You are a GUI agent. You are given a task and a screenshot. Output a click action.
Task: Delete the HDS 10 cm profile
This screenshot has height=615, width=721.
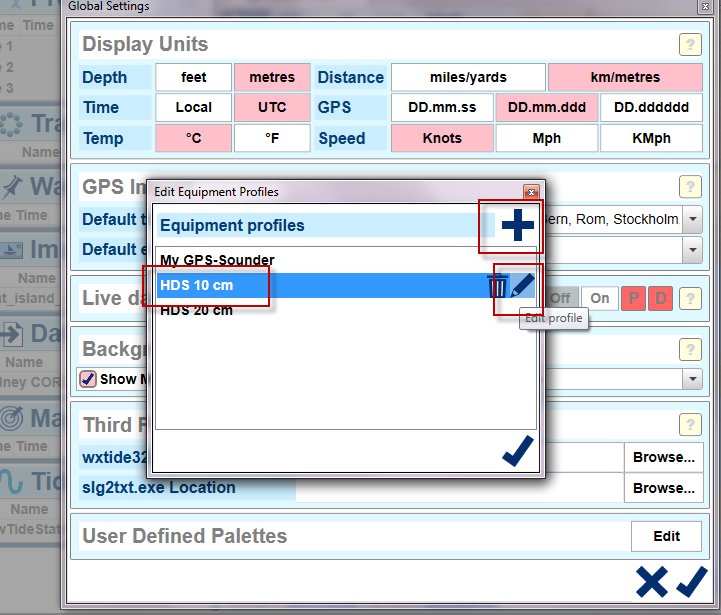coord(497,287)
